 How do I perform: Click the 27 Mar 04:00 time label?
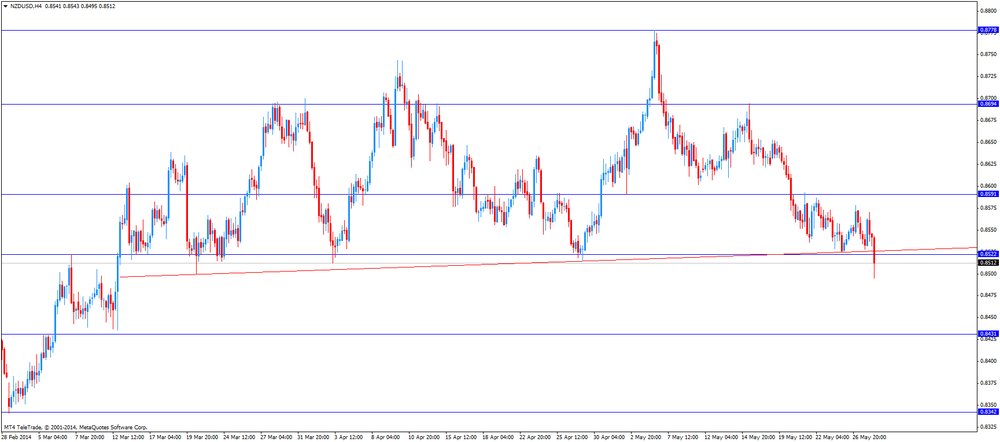click(x=277, y=438)
